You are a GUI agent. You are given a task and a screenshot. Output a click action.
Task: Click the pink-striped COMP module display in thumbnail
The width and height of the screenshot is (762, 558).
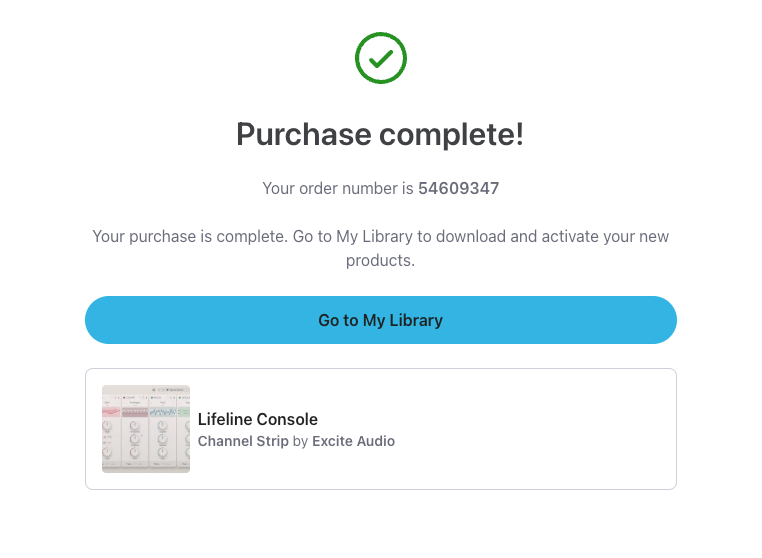click(x=135, y=412)
